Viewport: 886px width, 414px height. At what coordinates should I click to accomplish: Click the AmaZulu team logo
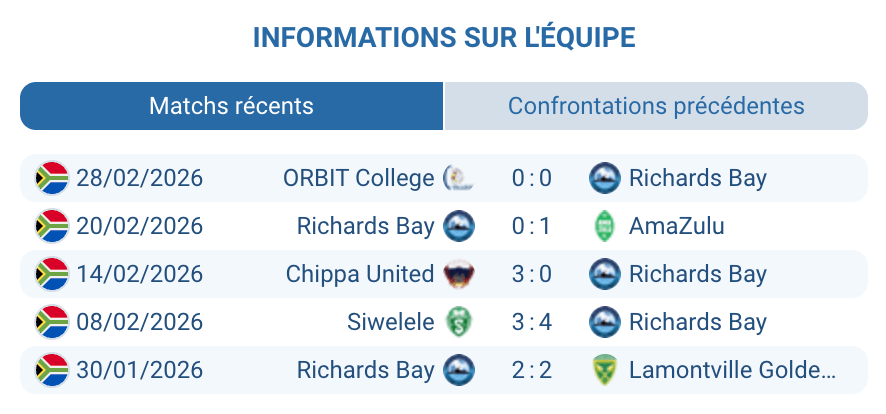point(604,226)
